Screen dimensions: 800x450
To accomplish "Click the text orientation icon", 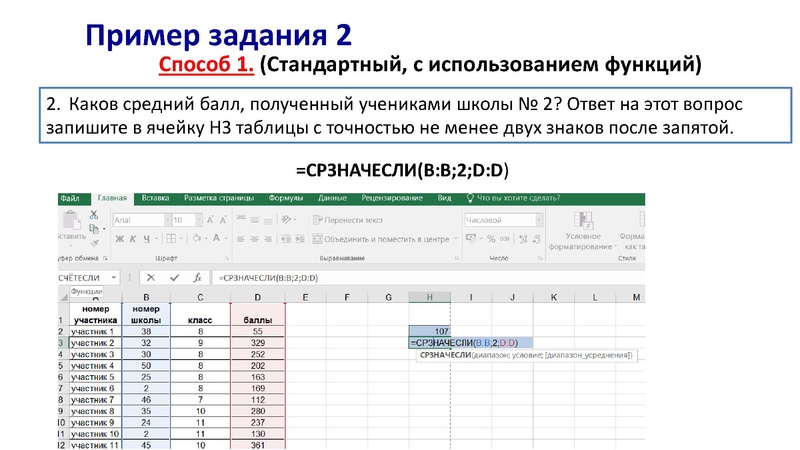I will (x=286, y=220).
